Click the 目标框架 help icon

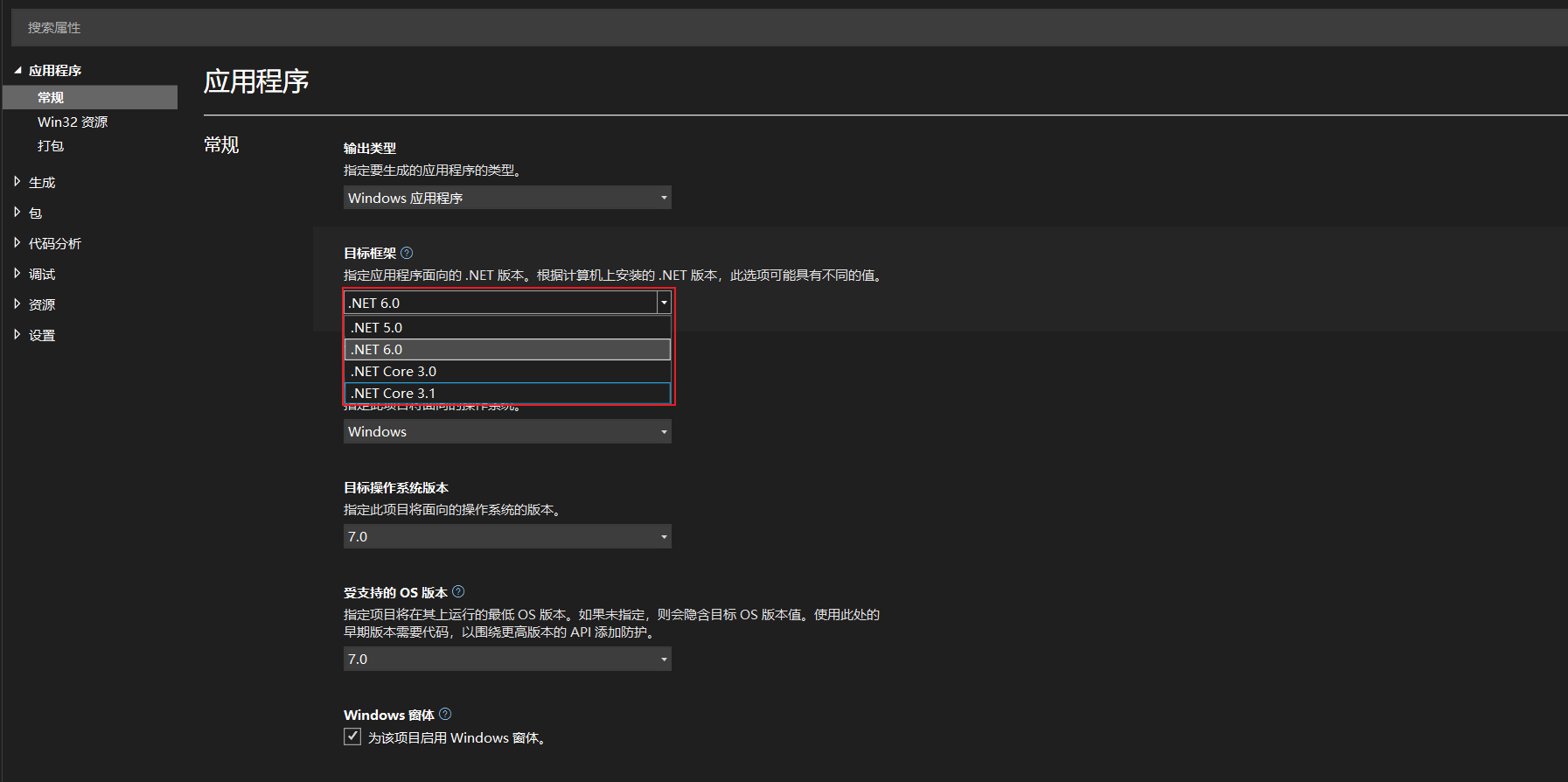coord(407,253)
